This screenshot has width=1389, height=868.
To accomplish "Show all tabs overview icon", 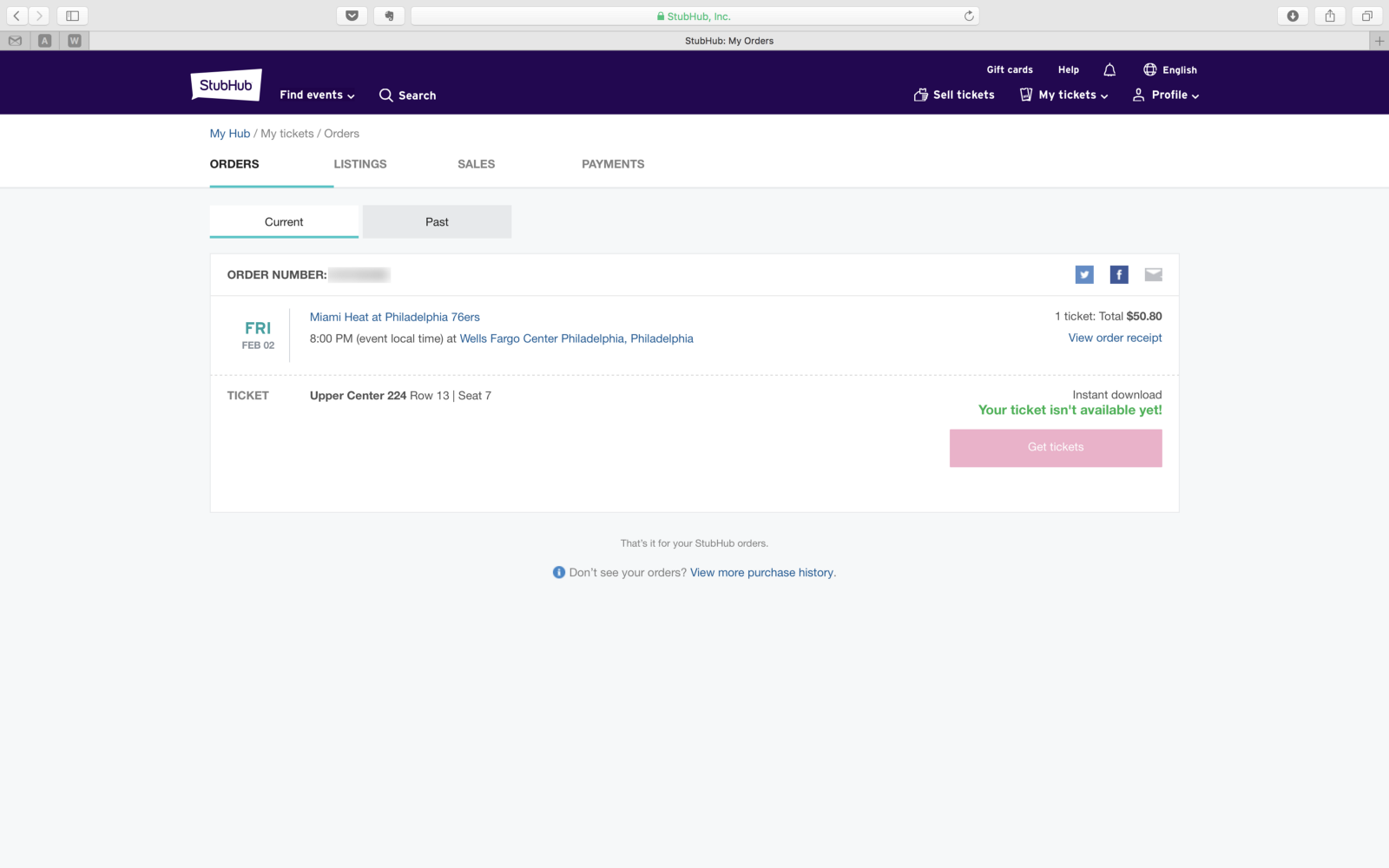I will pos(1367,16).
